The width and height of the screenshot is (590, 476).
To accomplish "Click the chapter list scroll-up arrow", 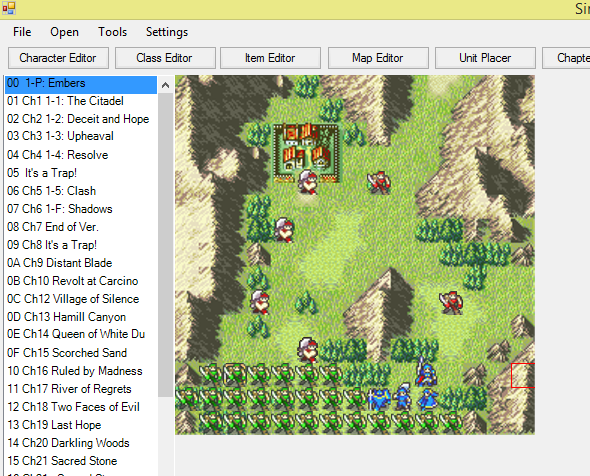I will [165, 85].
